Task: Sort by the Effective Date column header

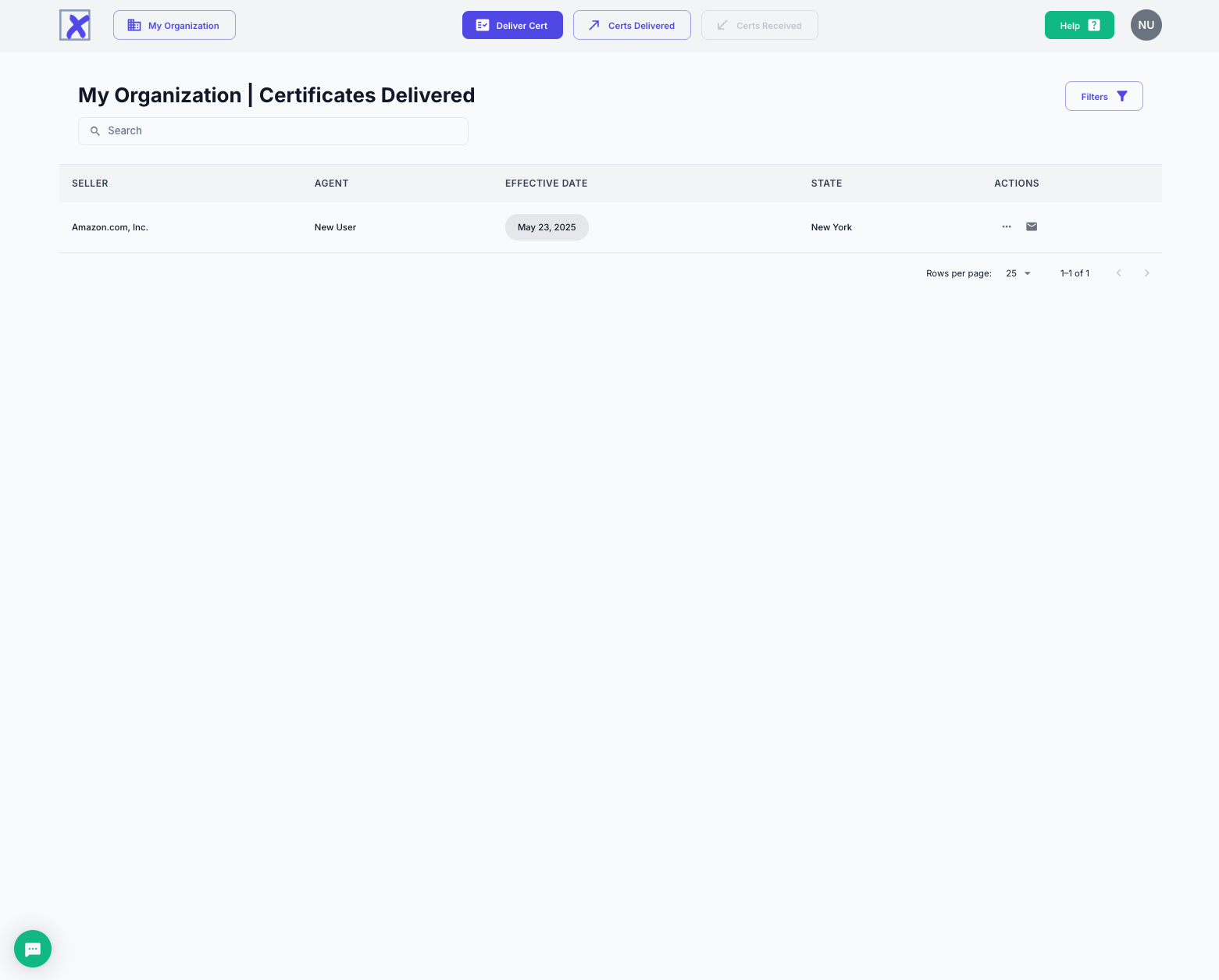Action: [546, 184]
